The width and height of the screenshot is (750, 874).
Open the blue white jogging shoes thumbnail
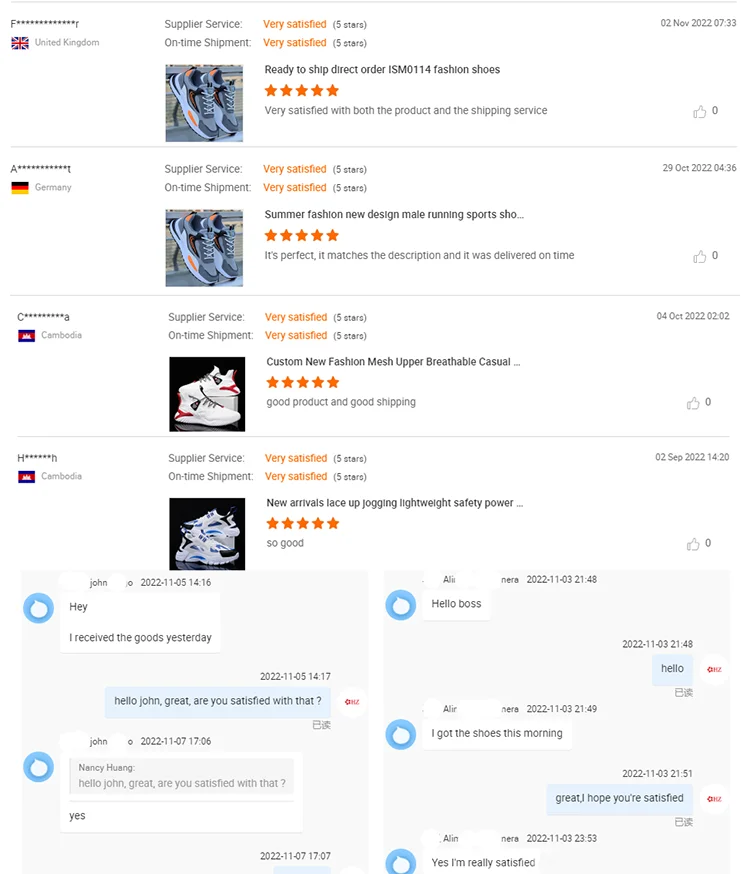[x=207, y=534]
